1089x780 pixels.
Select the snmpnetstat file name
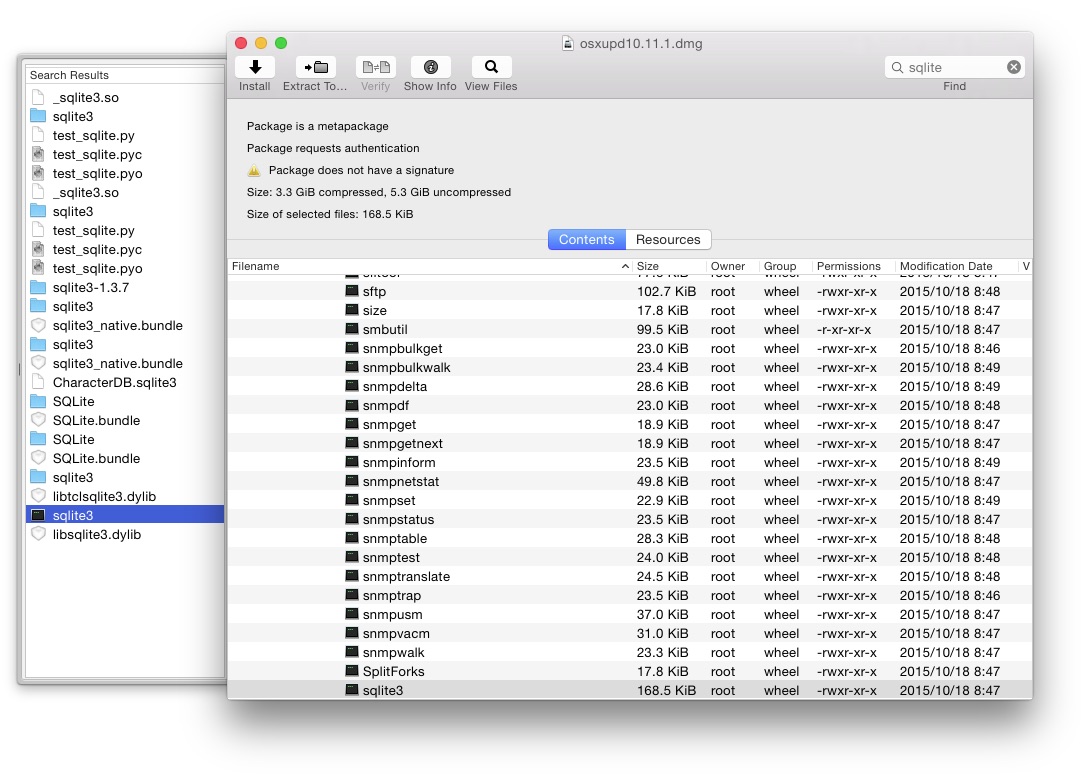point(401,481)
